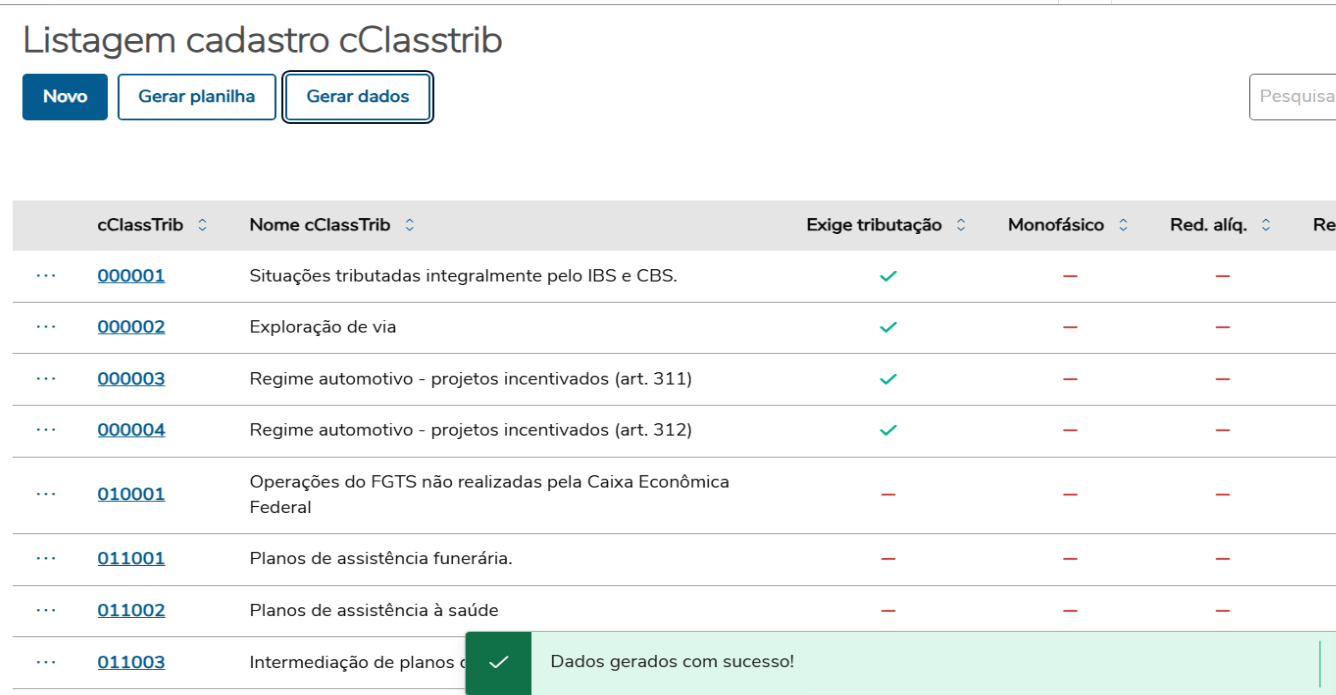Click Gerar dados button

[x=358, y=97]
